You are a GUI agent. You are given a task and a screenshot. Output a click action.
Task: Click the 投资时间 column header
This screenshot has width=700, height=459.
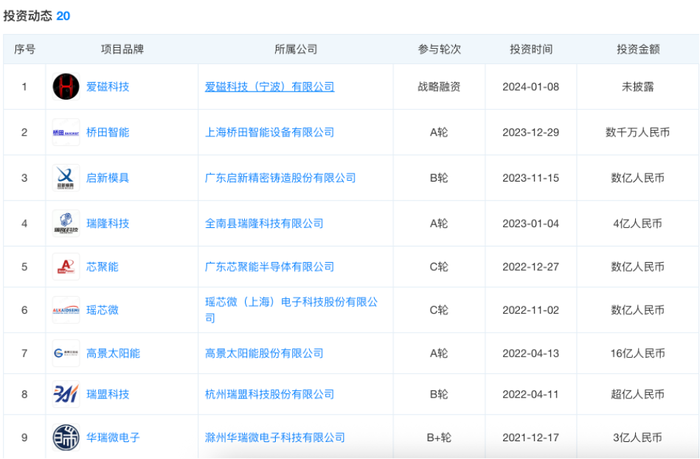[x=531, y=49]
